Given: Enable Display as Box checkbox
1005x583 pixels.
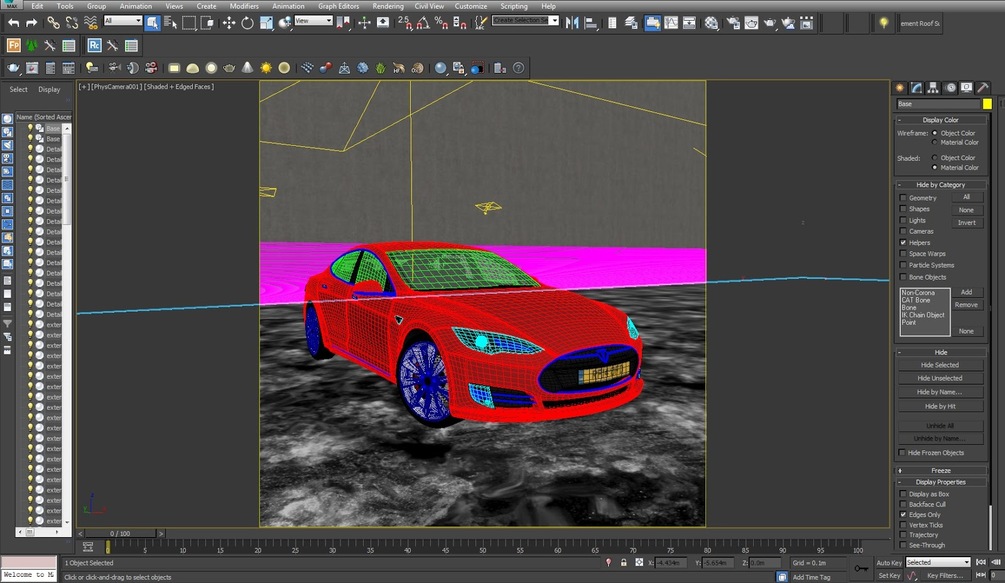Looking at the screenshot, I should point(903,494).
